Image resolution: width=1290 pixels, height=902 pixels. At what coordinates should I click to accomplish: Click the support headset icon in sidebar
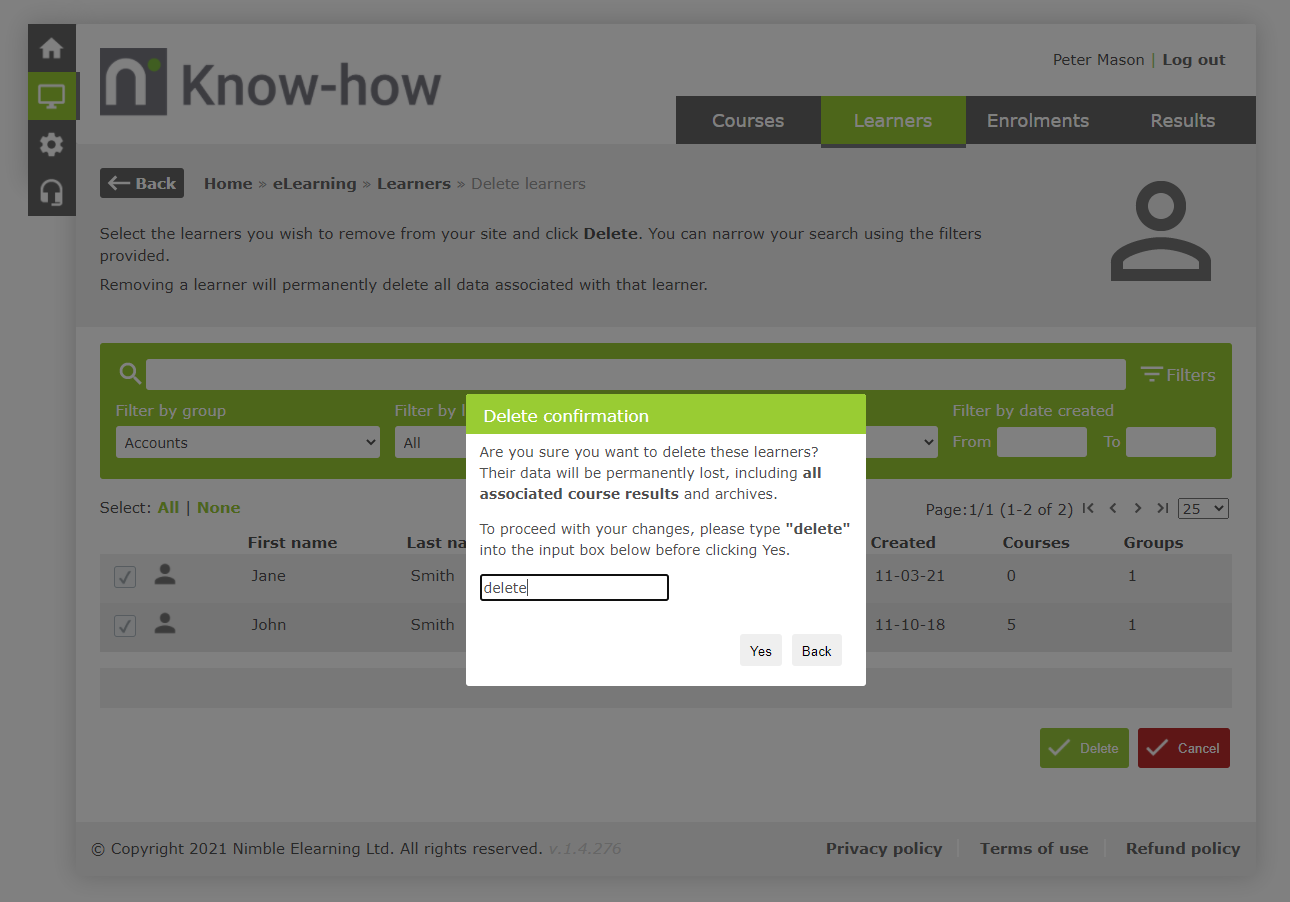(51, 192)
